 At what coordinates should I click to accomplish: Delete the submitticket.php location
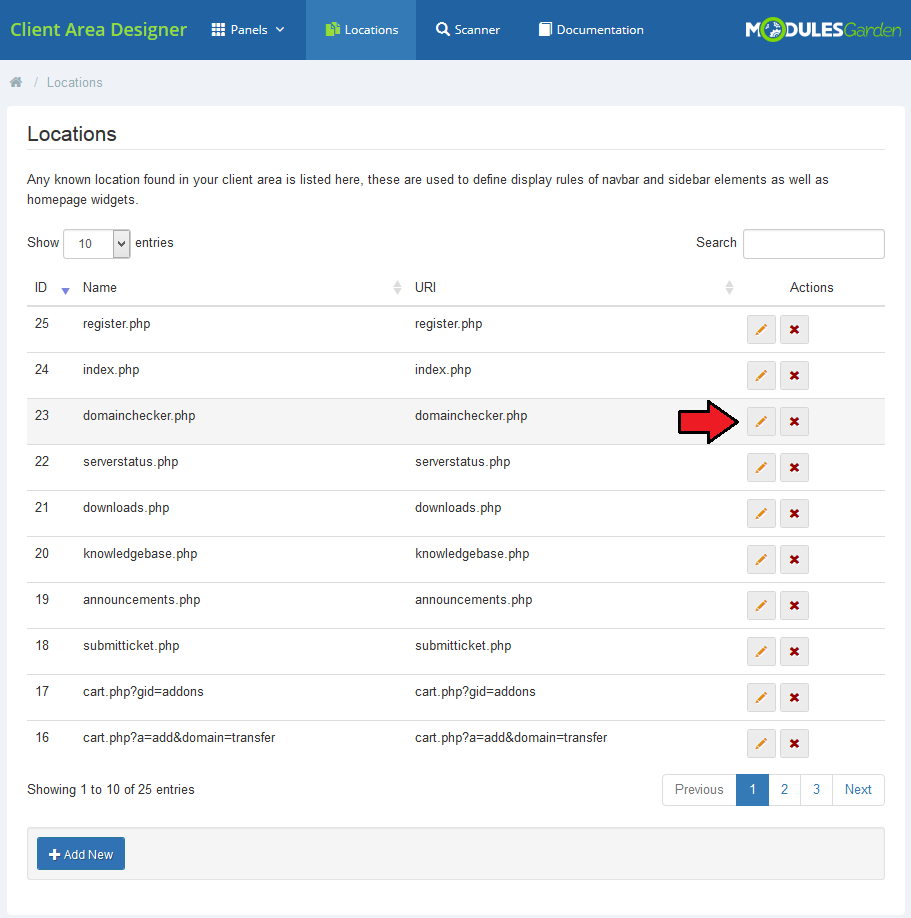click(794, 652)
